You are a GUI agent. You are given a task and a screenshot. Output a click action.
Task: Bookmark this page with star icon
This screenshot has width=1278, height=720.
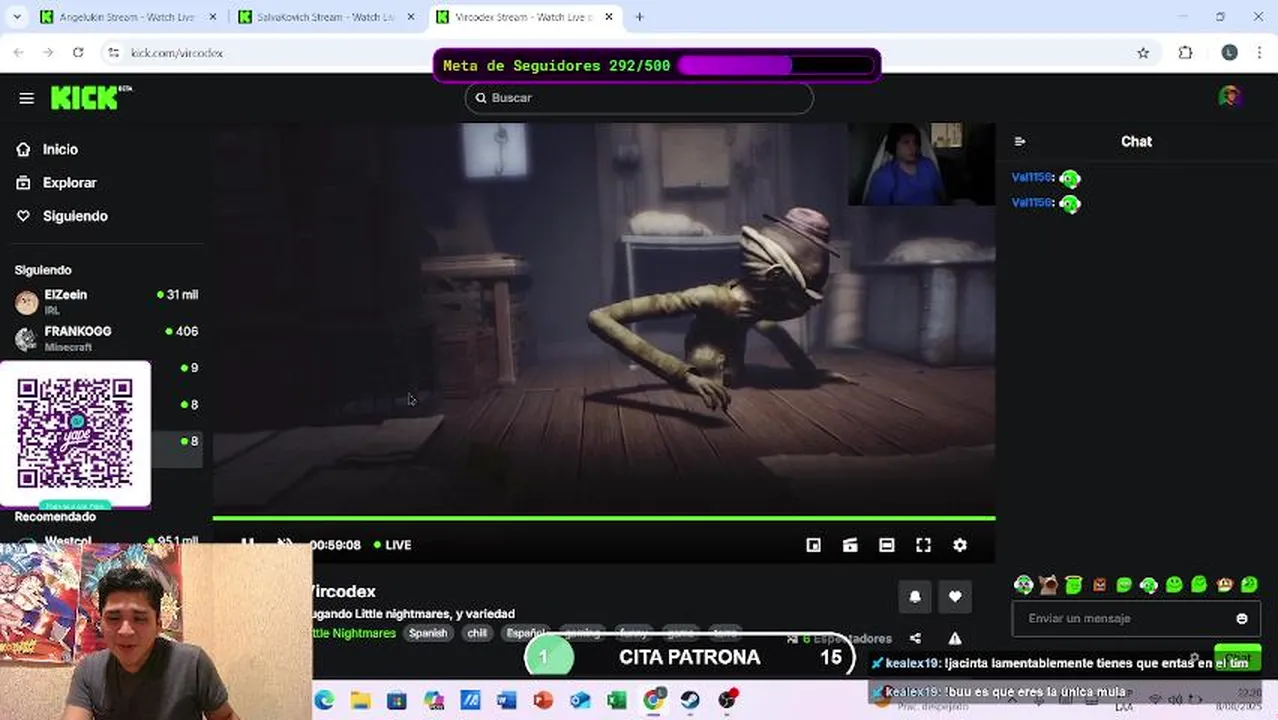click(1143, 53)
